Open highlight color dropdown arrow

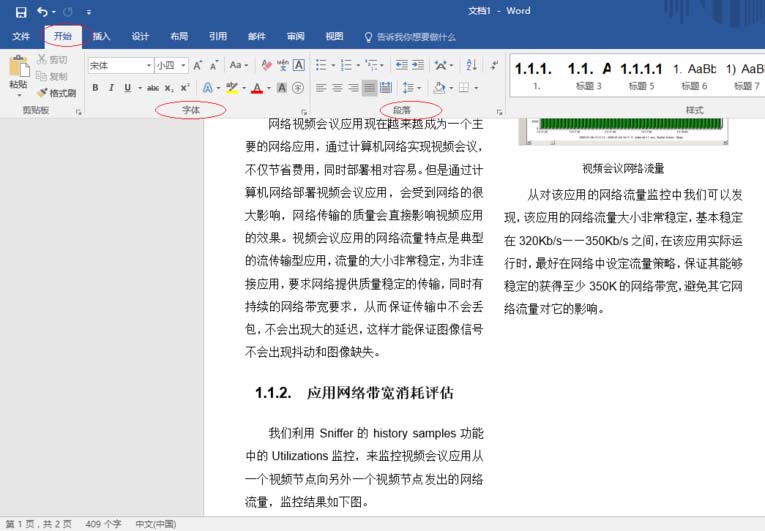pos(244,88)
